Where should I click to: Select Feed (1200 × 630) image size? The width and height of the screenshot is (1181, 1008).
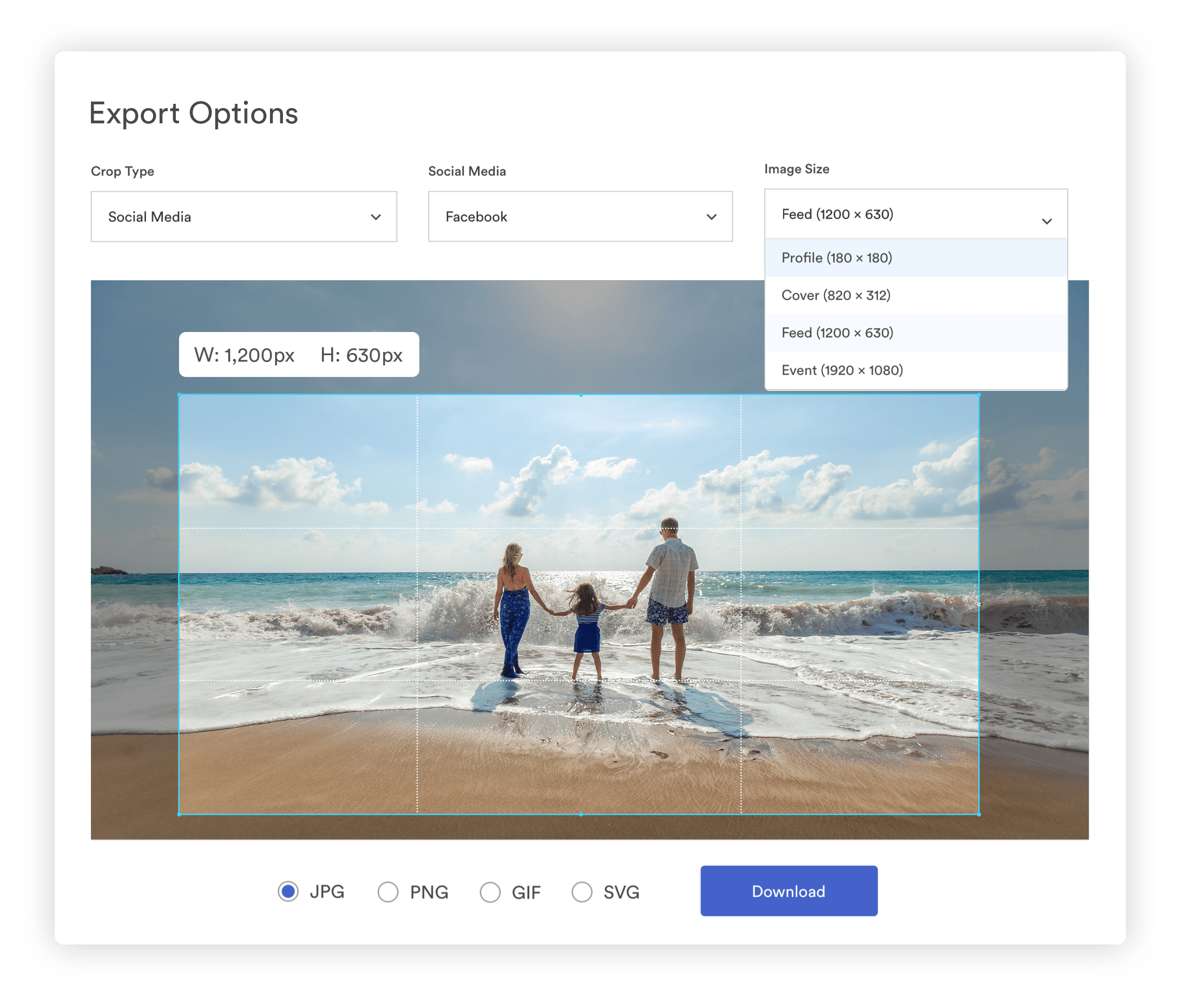pos(915,333)
